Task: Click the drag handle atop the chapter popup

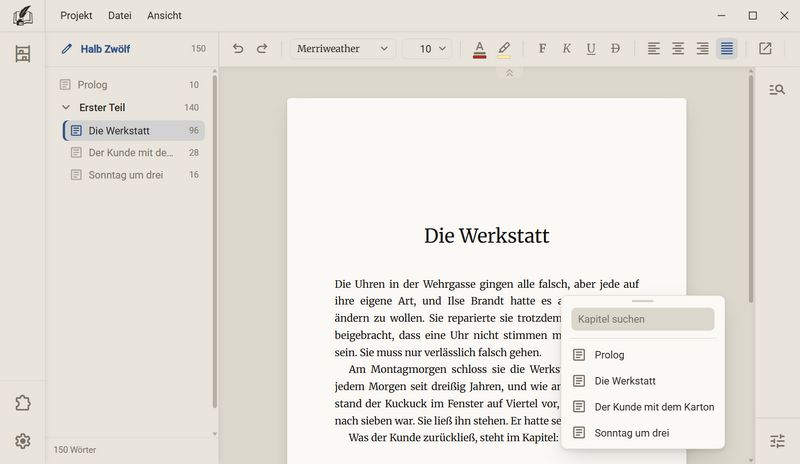Action: [x=642, y=301]
